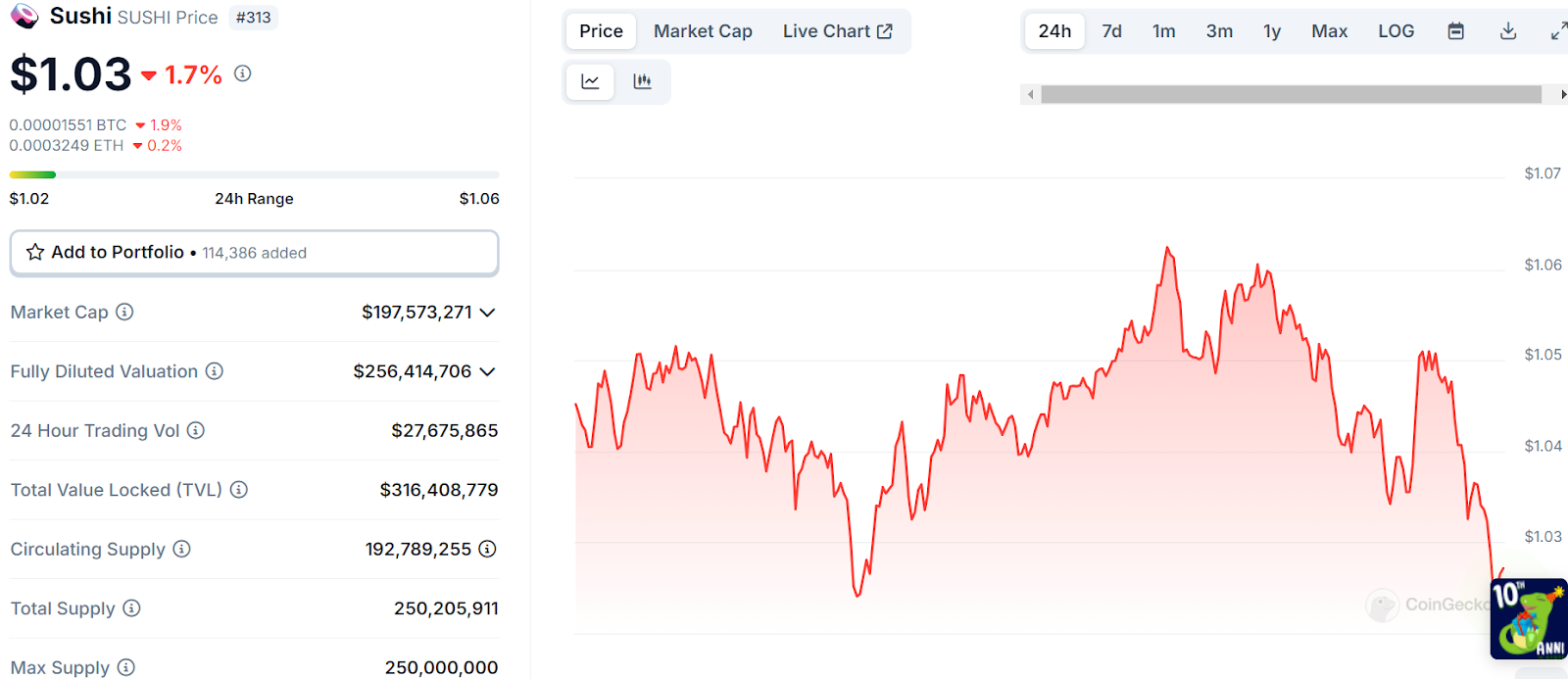
Task: Switch to the line chart view icon
Action: (x=591, y=81)
